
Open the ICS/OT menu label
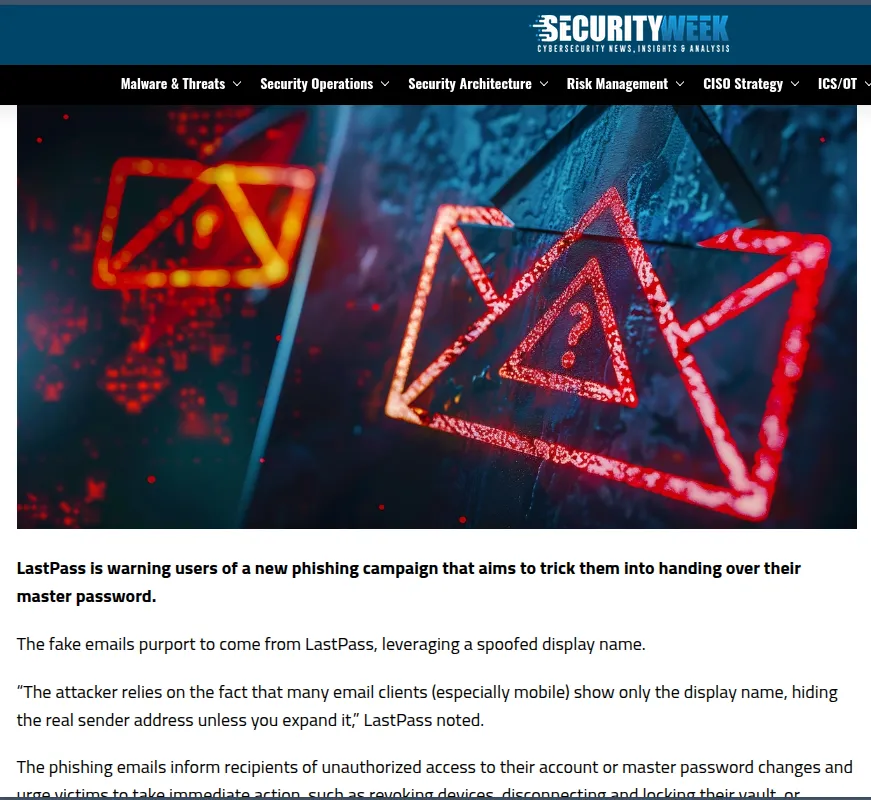tap(837, 84)
